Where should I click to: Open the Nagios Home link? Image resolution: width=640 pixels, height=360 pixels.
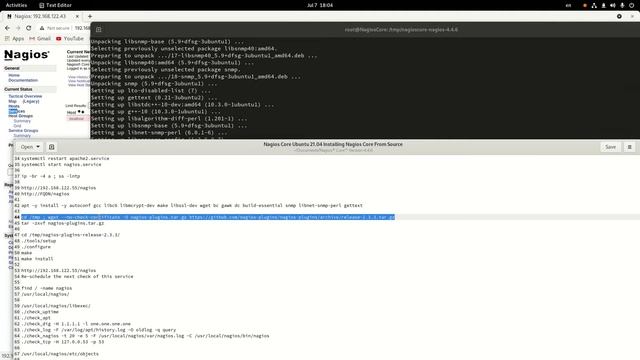click(x=14, y=75)
